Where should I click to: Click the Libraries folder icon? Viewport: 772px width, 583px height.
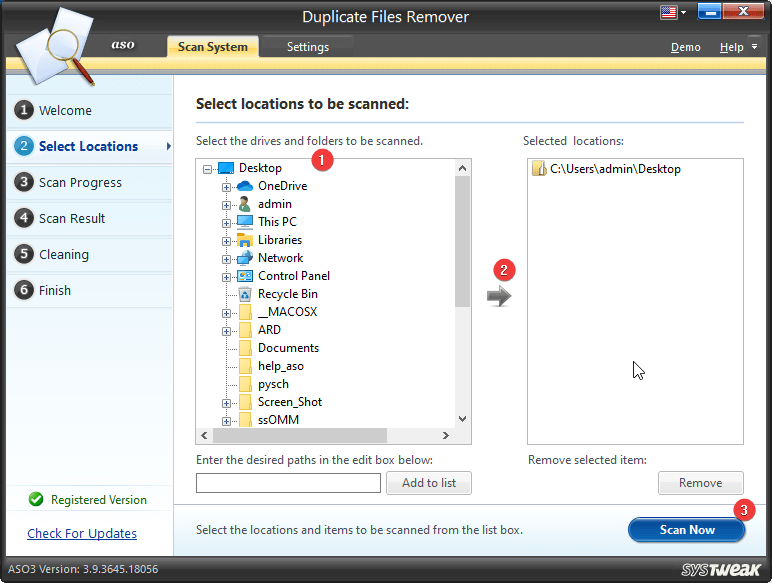click(245, 240)
